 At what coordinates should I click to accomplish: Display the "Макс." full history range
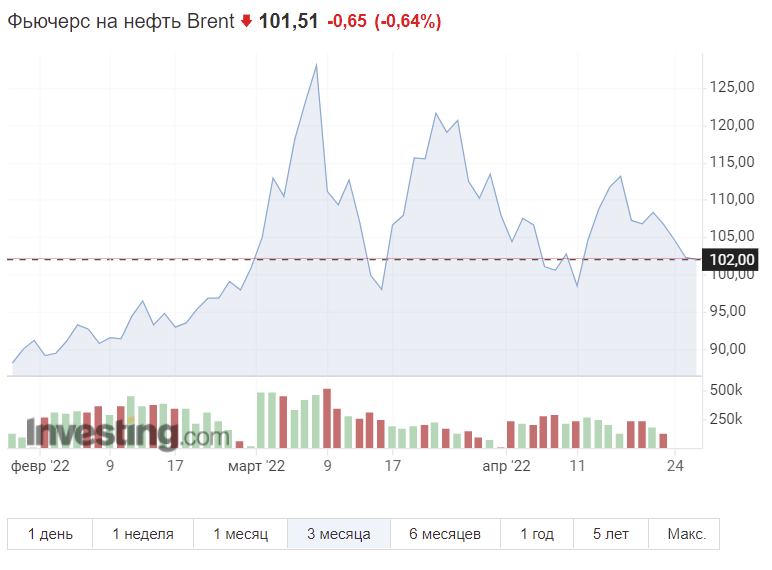click(x=684, y=534)
